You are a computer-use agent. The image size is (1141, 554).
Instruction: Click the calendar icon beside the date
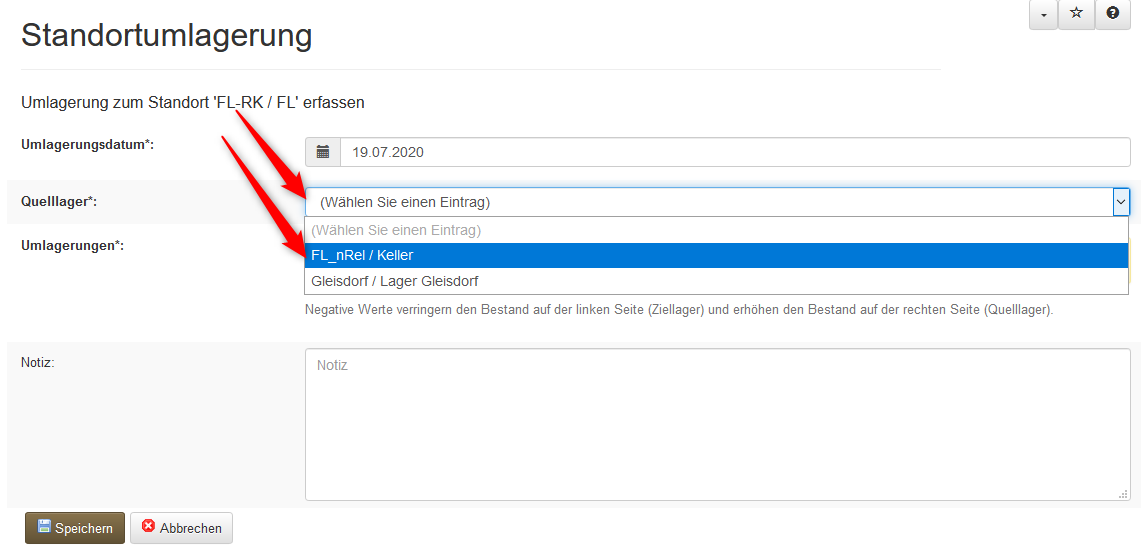[323, 153]
